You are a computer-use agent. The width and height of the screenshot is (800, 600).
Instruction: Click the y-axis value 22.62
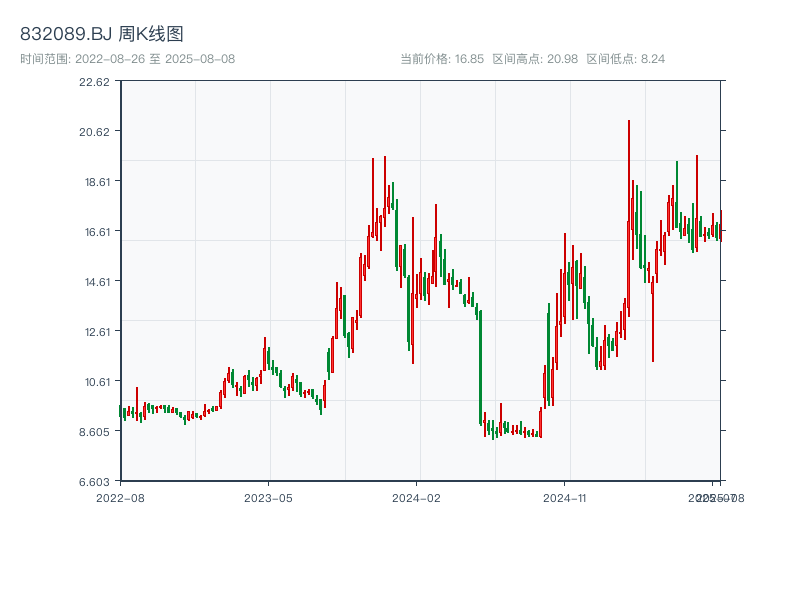(x=94, y=82)
